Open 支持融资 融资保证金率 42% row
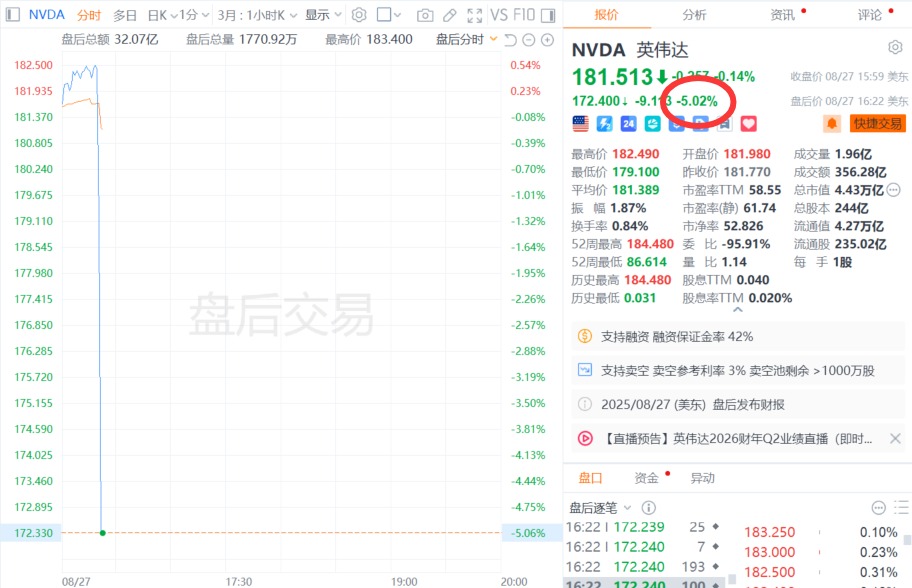The height and width of the screenshot is (588, 912). (x=738, y=336)
